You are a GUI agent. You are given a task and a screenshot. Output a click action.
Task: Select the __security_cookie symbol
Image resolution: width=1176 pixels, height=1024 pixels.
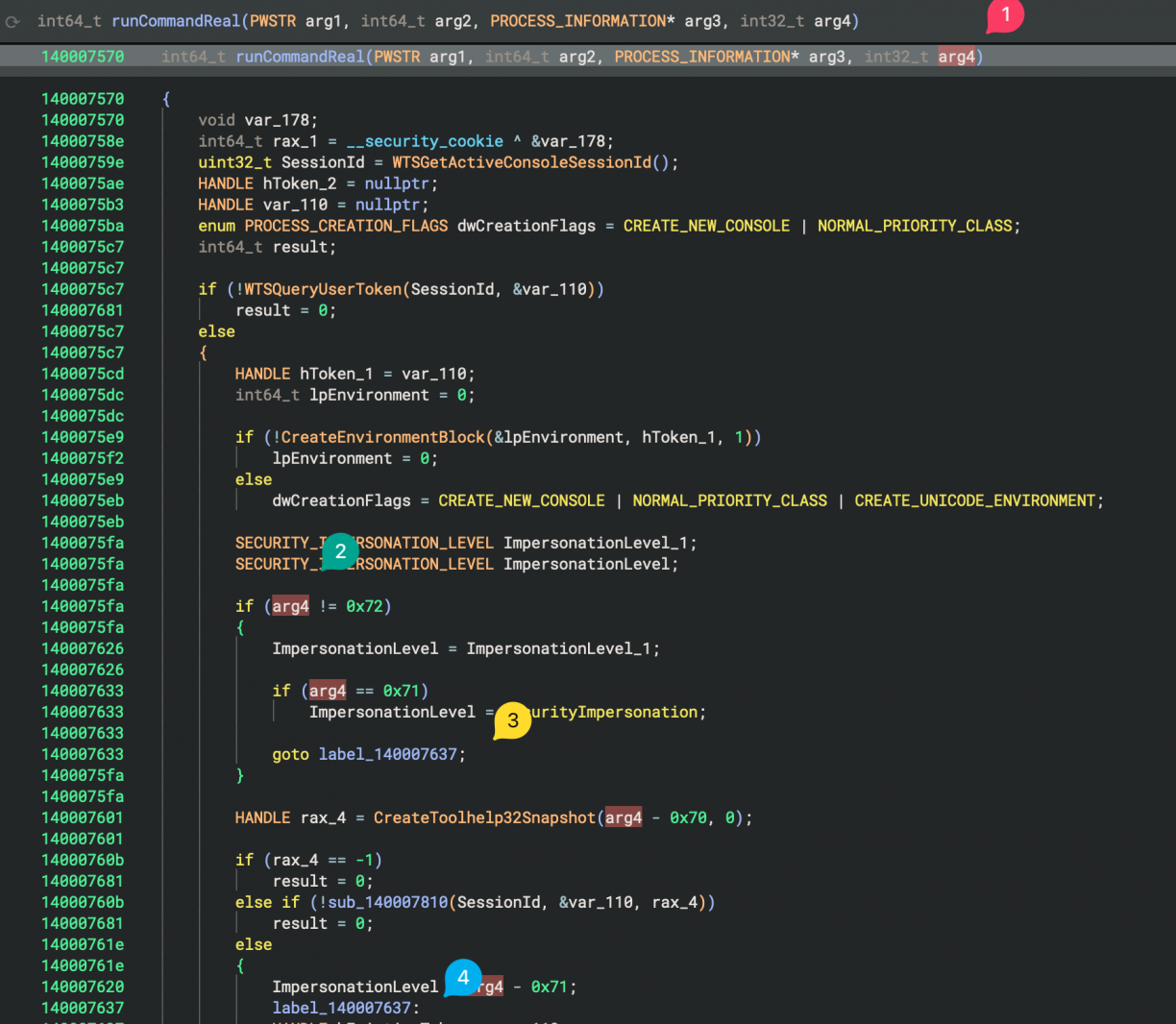(425, 141)
